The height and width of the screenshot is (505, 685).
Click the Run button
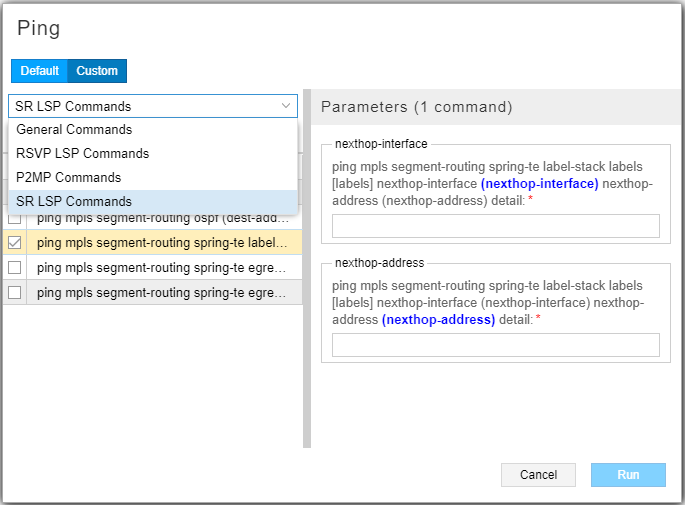pos(628,475)
